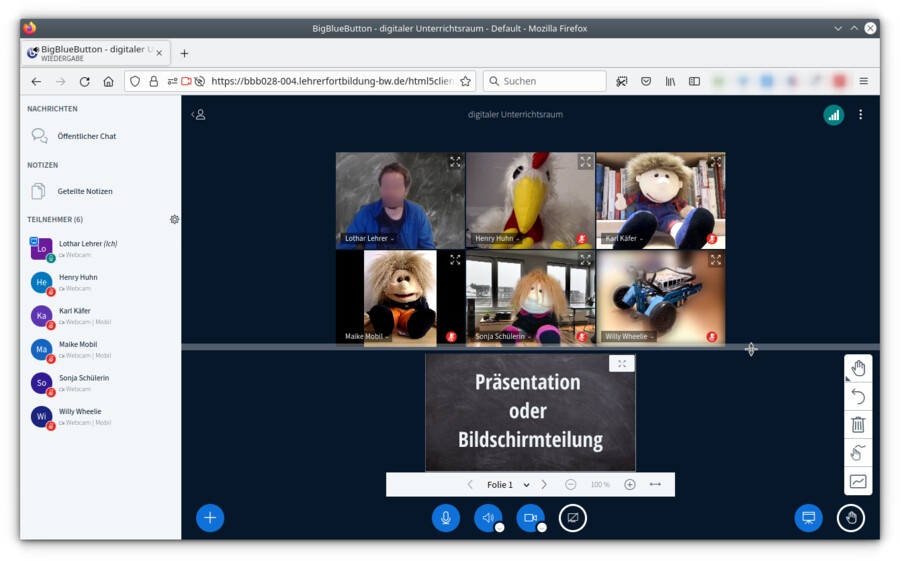Click the connection status signal icon

tap(833, 115)
